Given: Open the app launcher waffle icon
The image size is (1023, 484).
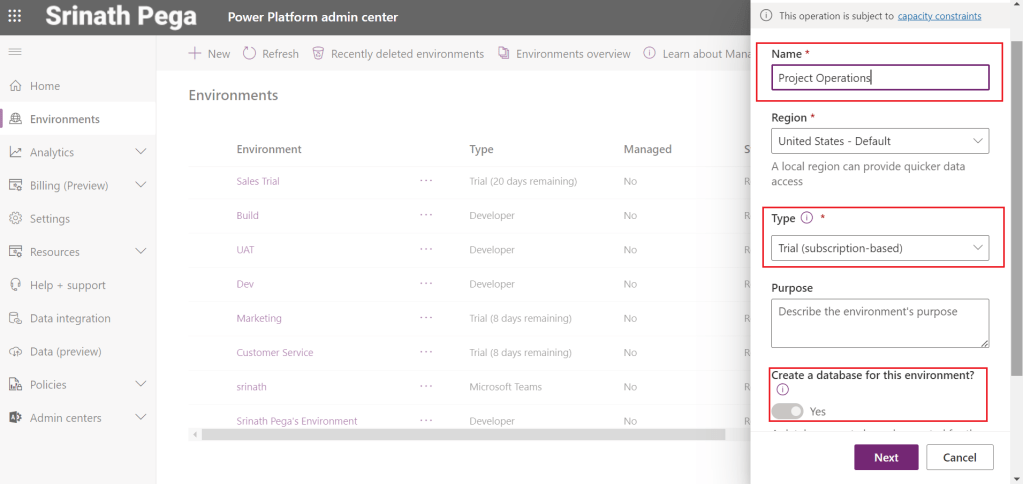Looking at the screenshot, I should tap(15, 17).
